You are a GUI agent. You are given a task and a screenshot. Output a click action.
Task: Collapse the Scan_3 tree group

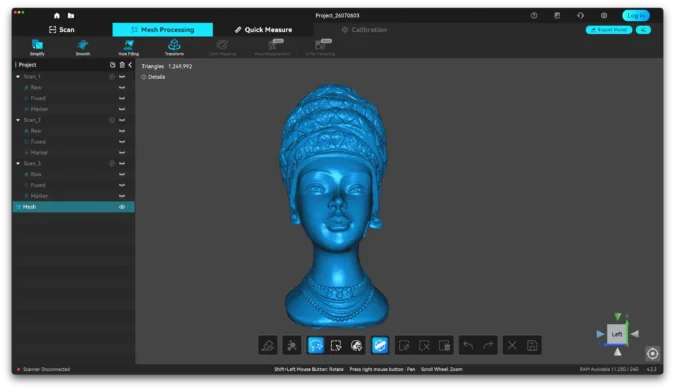(x=18, y=164)
